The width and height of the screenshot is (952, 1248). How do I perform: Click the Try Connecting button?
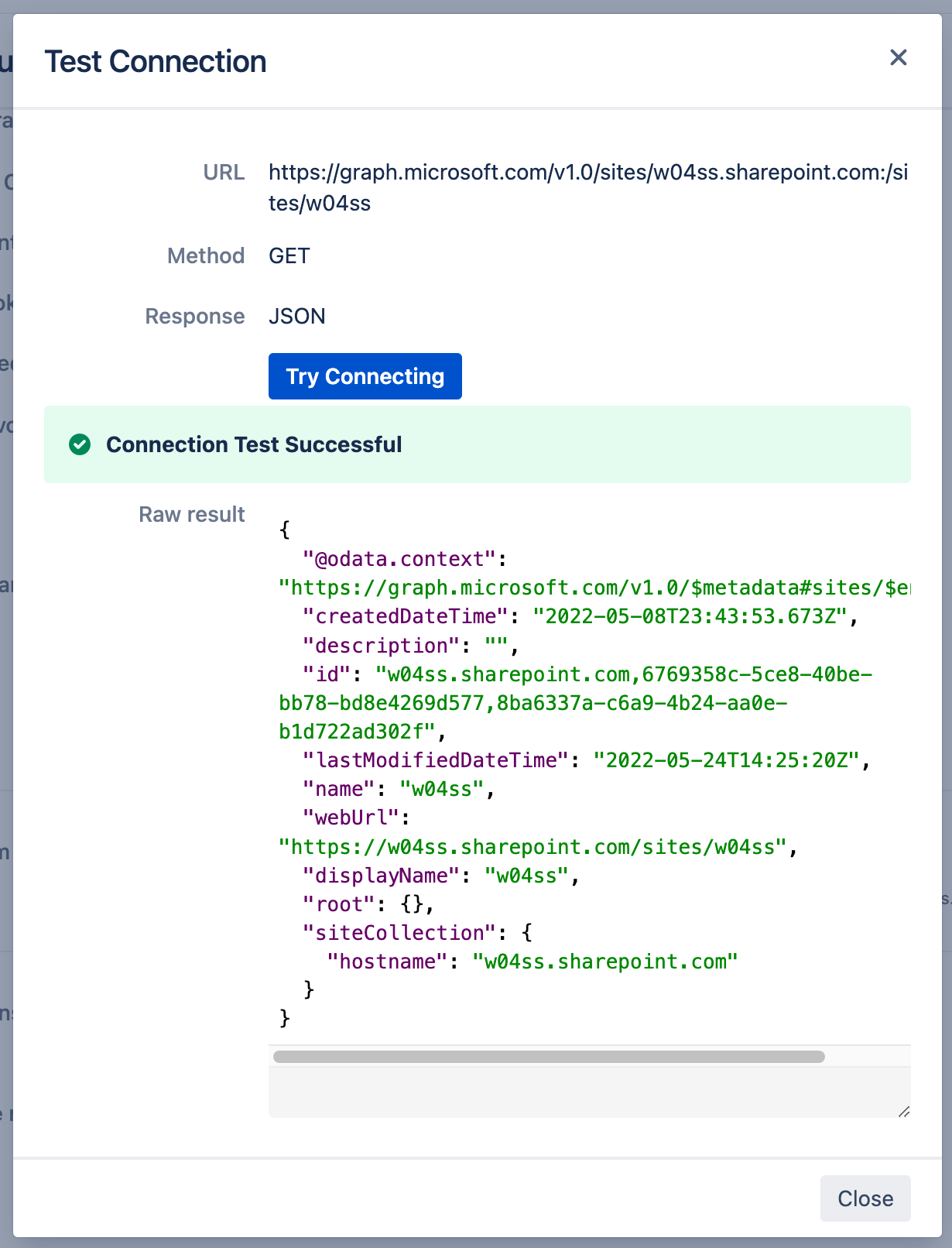pyautogui.click(x=365, y=376)
